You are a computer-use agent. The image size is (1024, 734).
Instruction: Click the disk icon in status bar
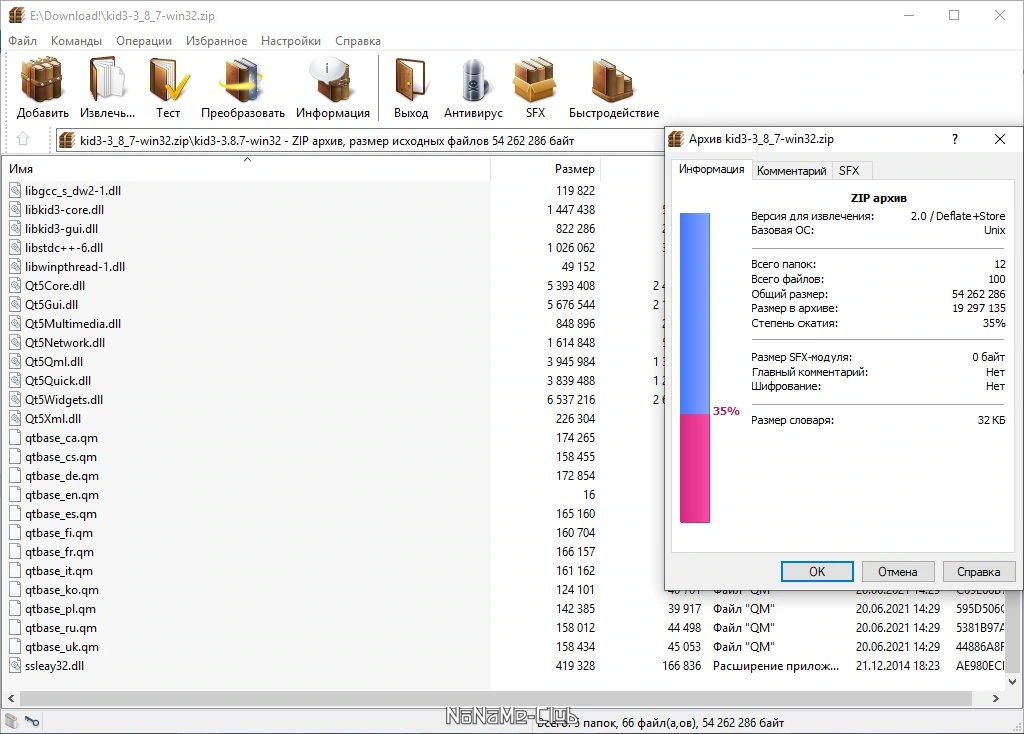pos(12,721)
